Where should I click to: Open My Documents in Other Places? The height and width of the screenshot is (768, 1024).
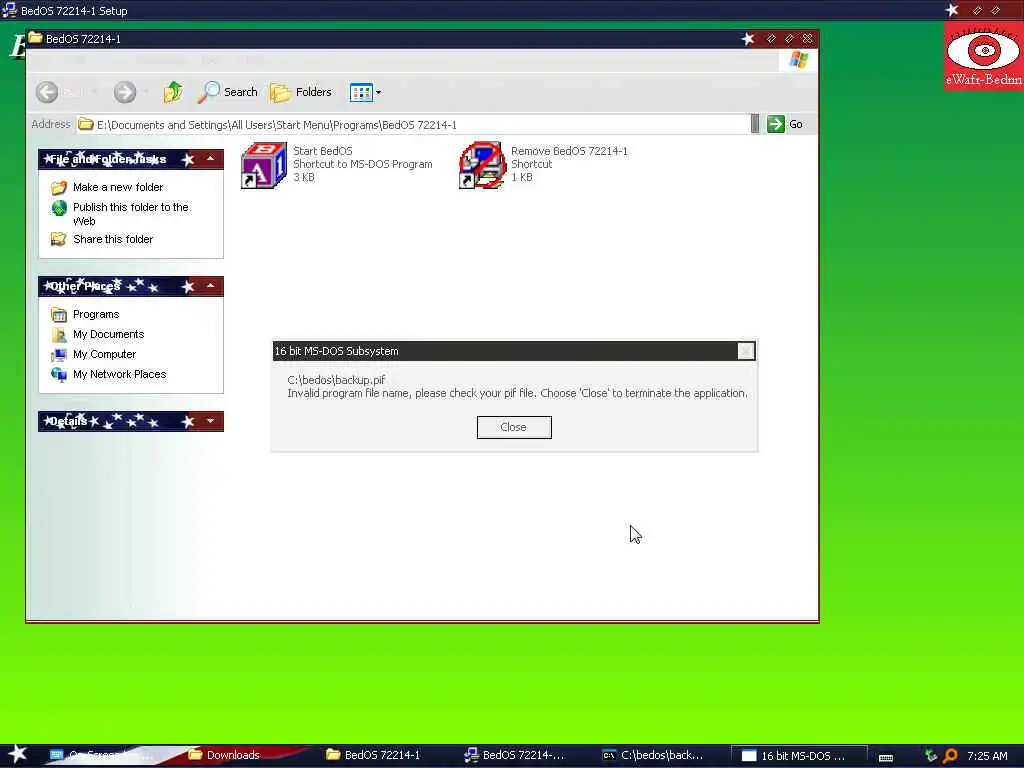click(x=108, y=334)
